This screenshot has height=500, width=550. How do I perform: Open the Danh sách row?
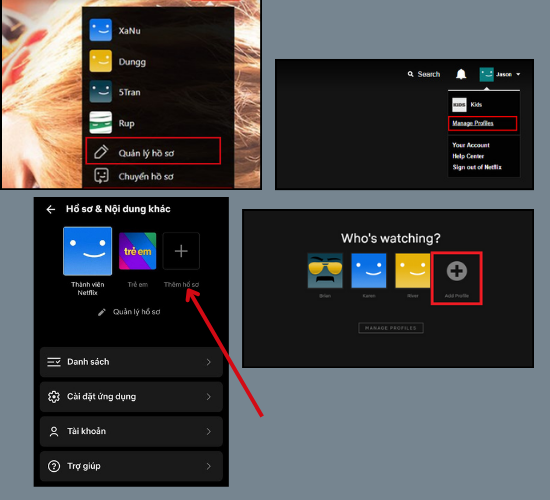[x=131, y=362]
